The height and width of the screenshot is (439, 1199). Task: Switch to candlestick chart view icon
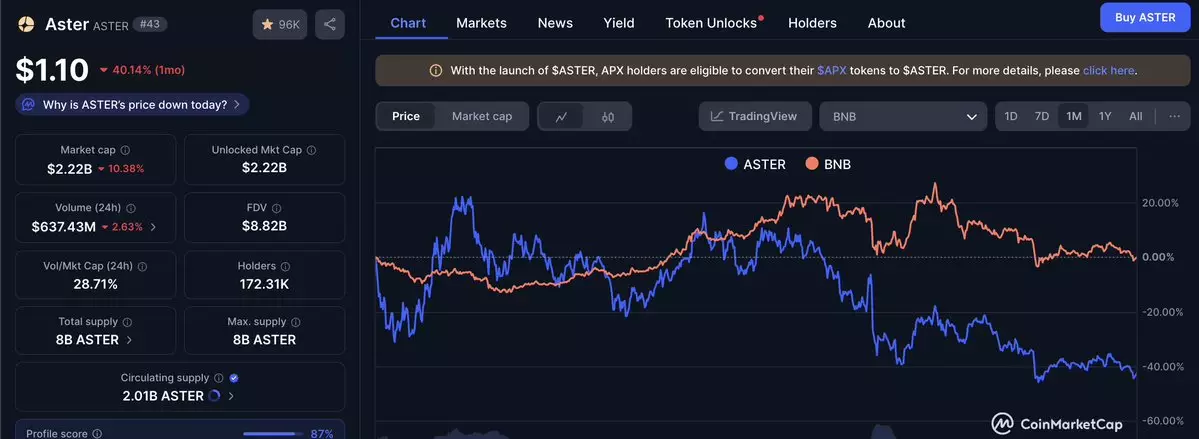click(x=608, y=116)
